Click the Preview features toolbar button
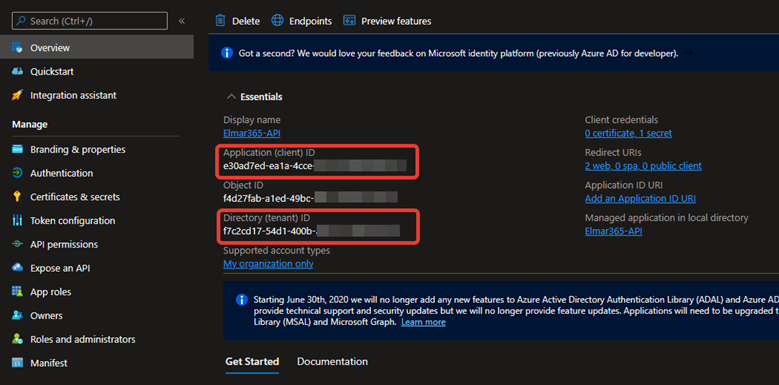Image resolution: width=779 pixels, height=385 pixels. [387, 21]
